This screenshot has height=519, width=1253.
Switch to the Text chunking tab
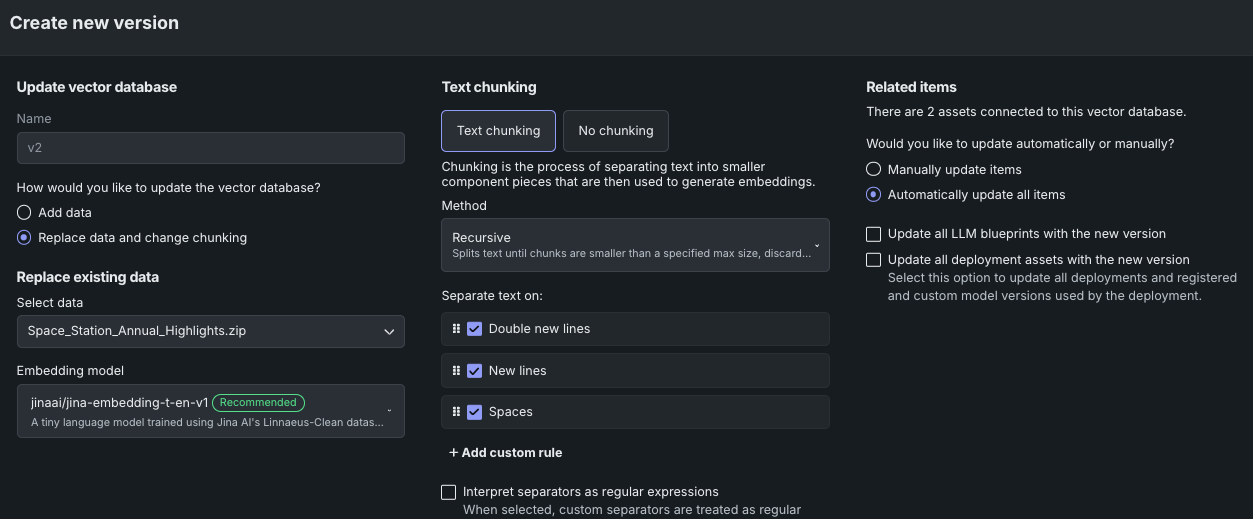tap(498, 131)
